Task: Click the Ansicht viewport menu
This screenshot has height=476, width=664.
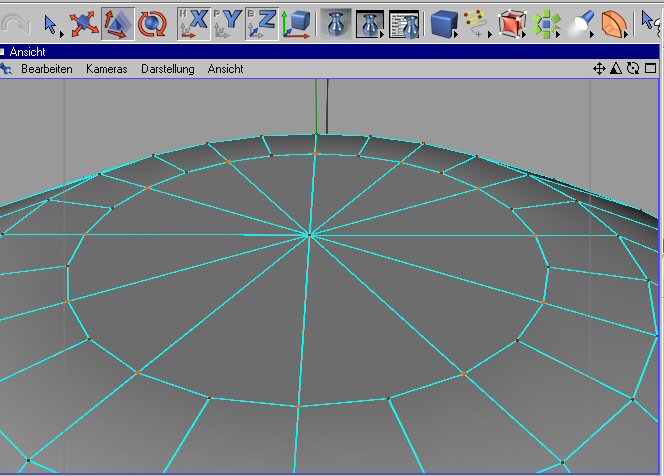Action: coord(225,69)
